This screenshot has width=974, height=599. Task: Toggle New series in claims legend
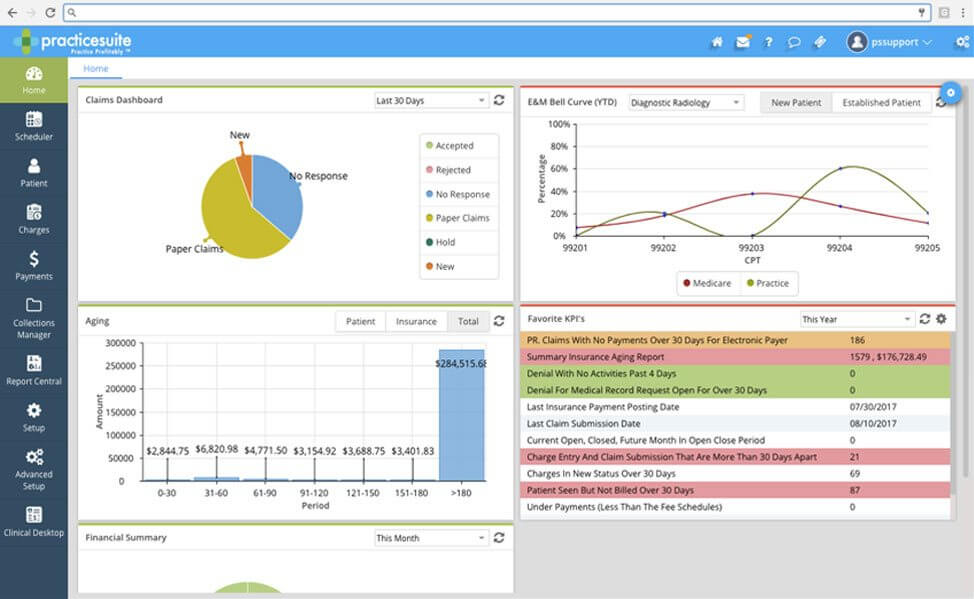(x=440, y=267)
